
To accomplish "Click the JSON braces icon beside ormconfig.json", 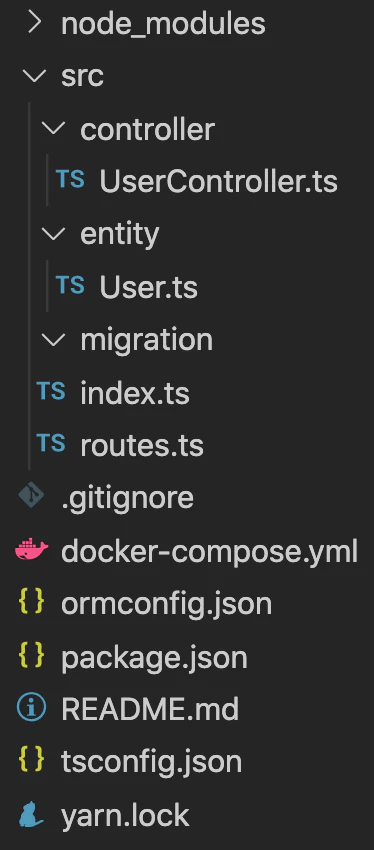I will click(31, 602).
